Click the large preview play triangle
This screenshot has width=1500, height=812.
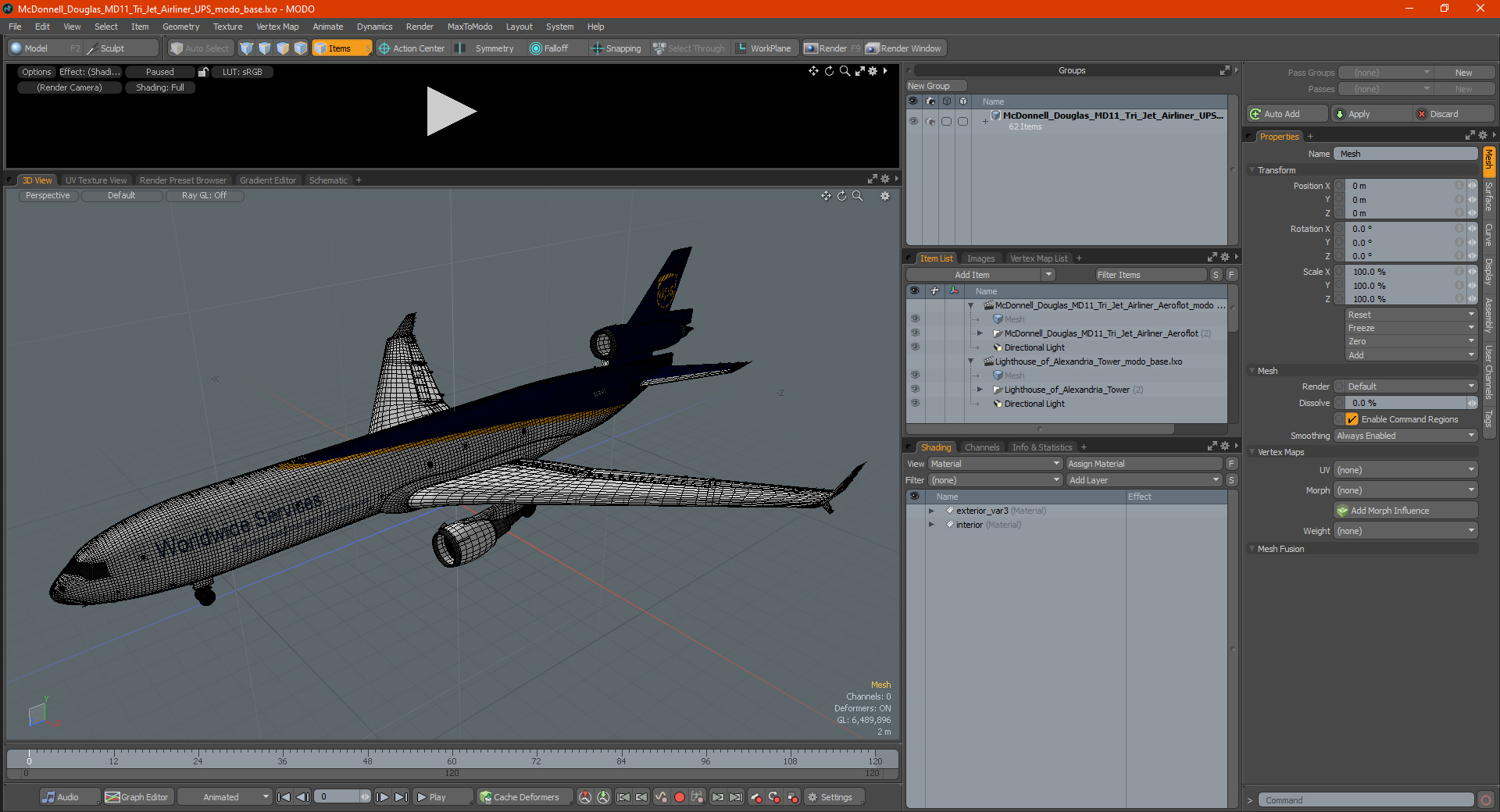[451, 112]
